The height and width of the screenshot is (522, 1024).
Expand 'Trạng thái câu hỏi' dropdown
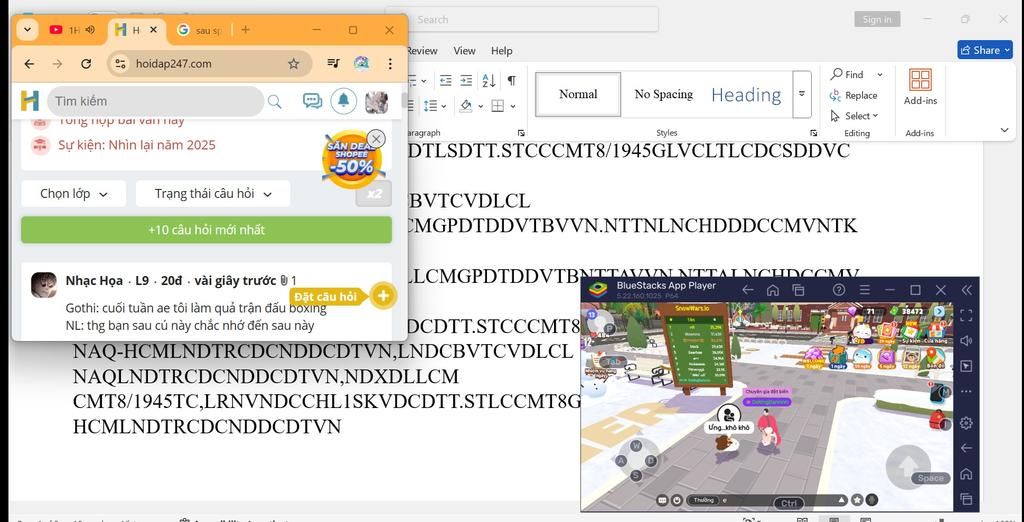coord(213,193)
